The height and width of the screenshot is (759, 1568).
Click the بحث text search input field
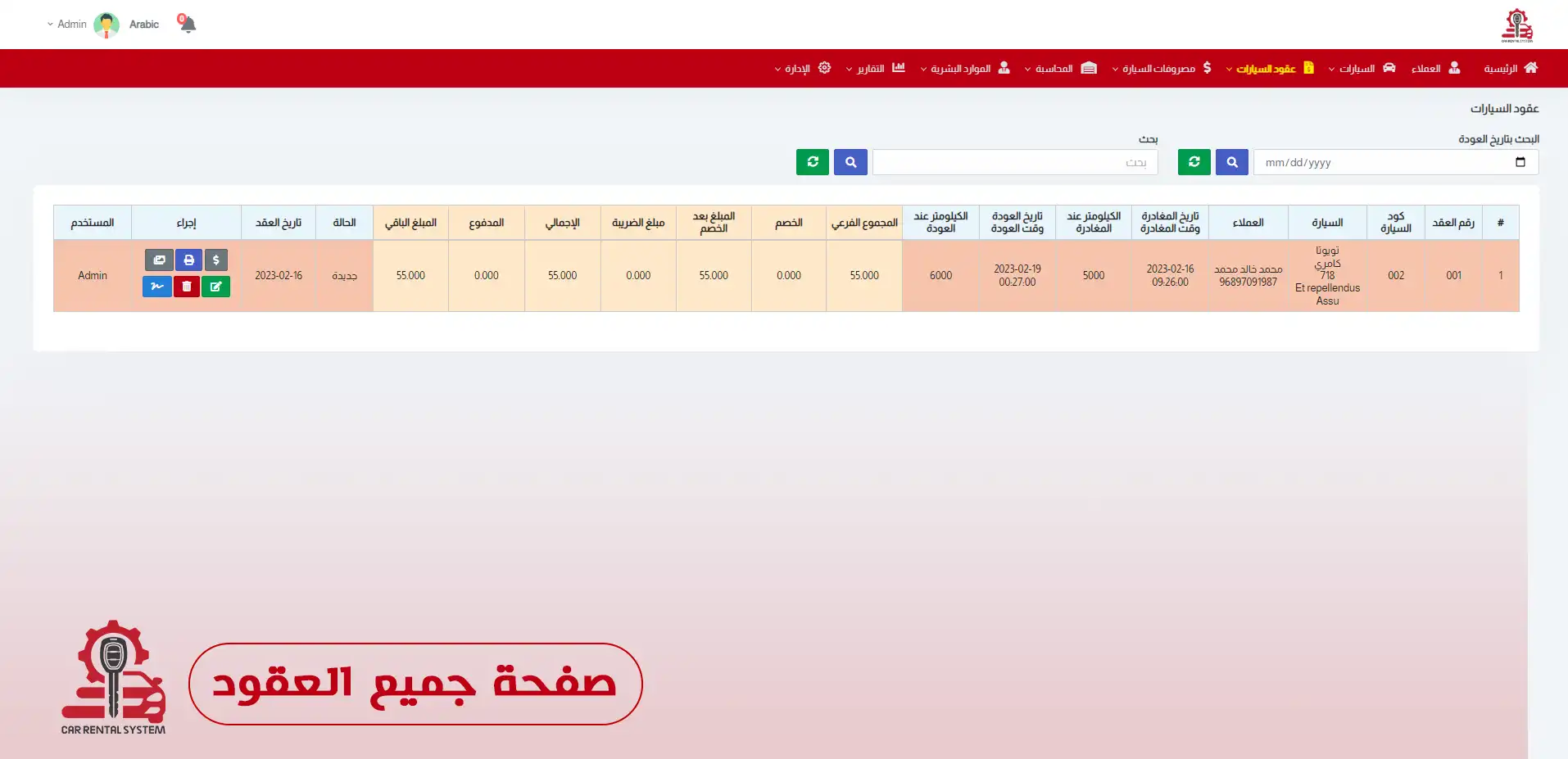point(1014,162)
